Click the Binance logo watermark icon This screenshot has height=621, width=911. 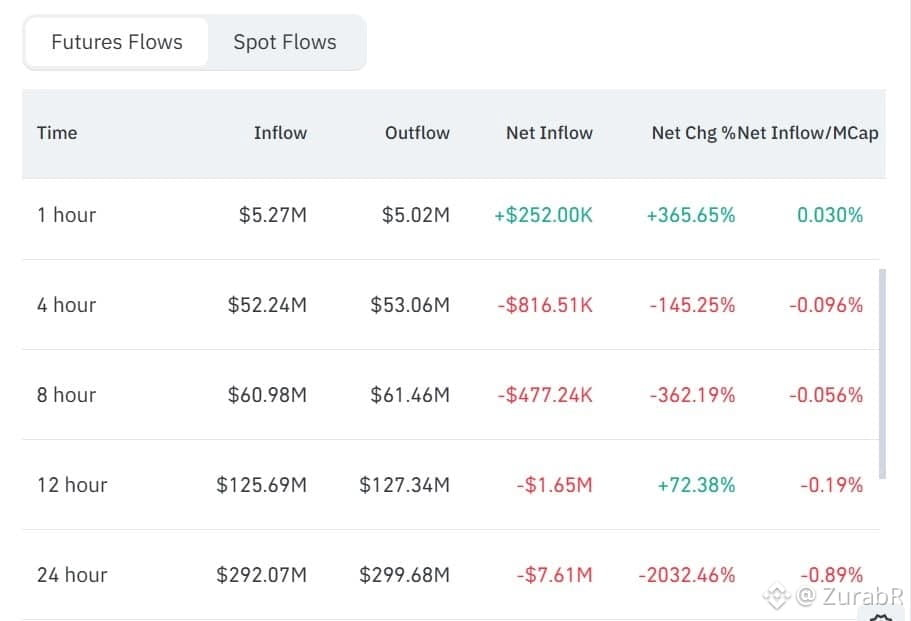[777, 595]
